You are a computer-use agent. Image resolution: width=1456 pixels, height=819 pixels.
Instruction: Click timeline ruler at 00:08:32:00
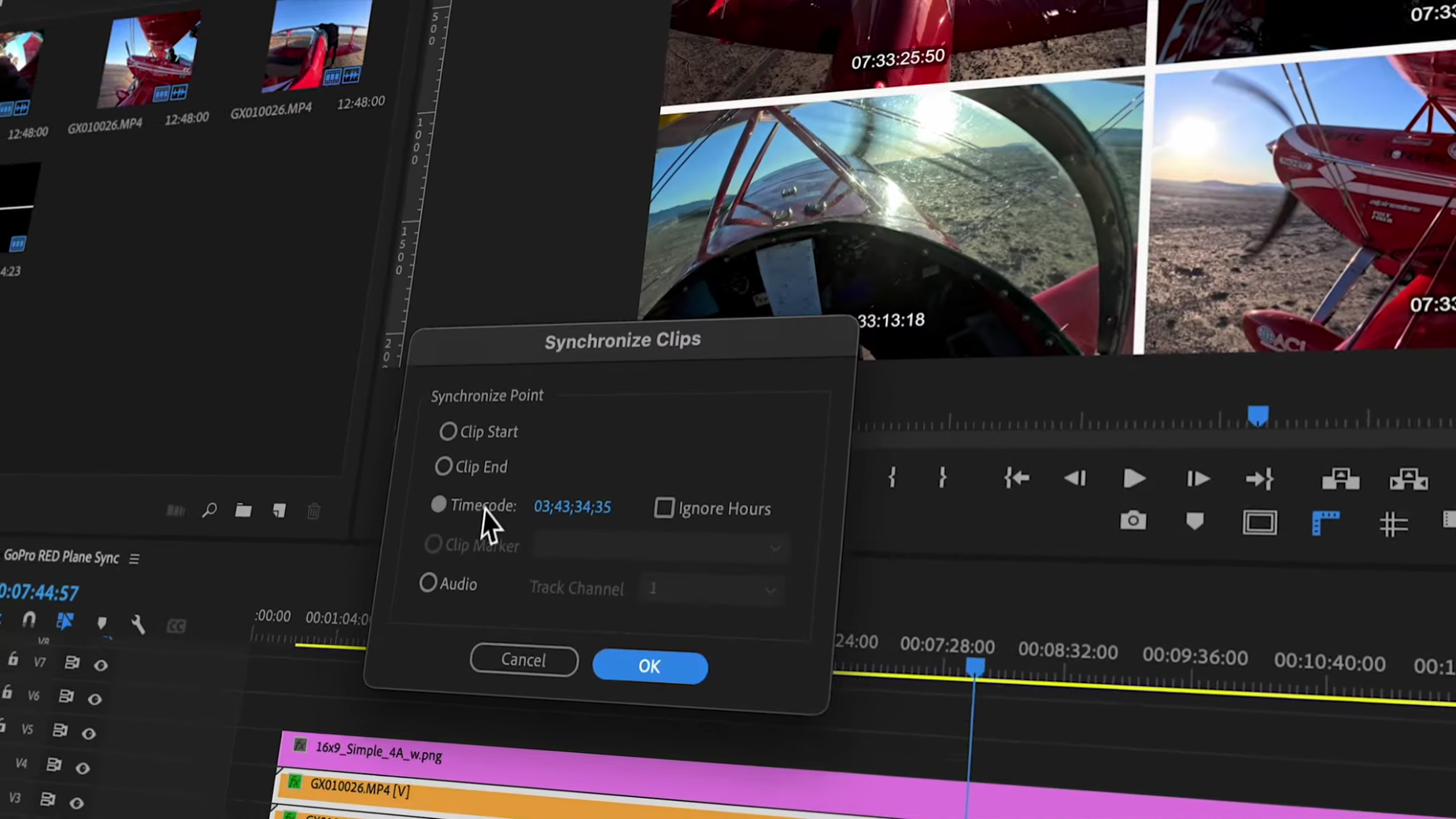click(1067, 651)
